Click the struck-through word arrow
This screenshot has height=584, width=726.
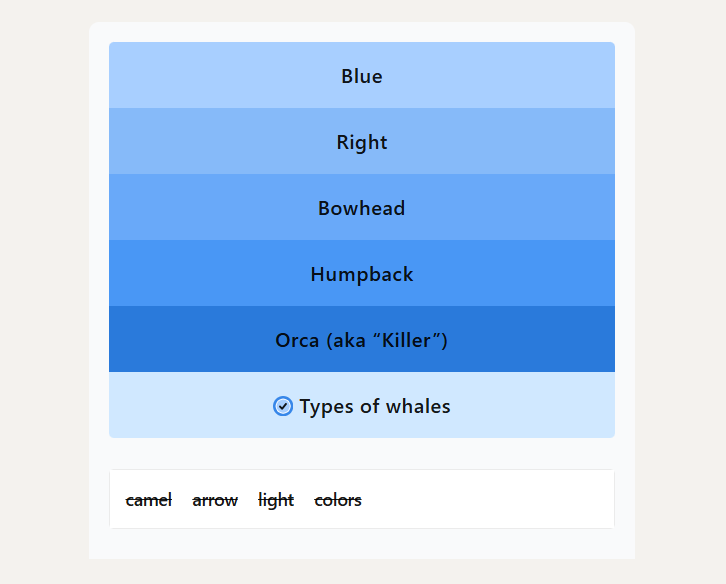point(215,500)
